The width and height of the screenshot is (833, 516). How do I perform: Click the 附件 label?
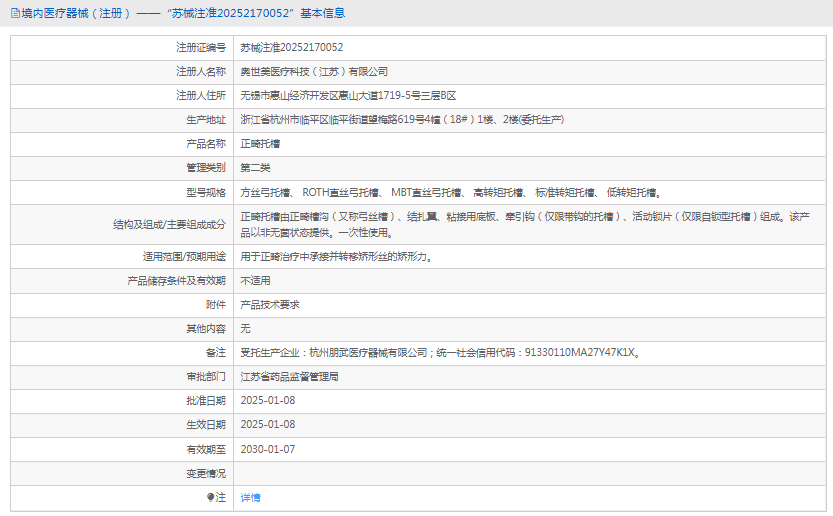pos(216,304)
